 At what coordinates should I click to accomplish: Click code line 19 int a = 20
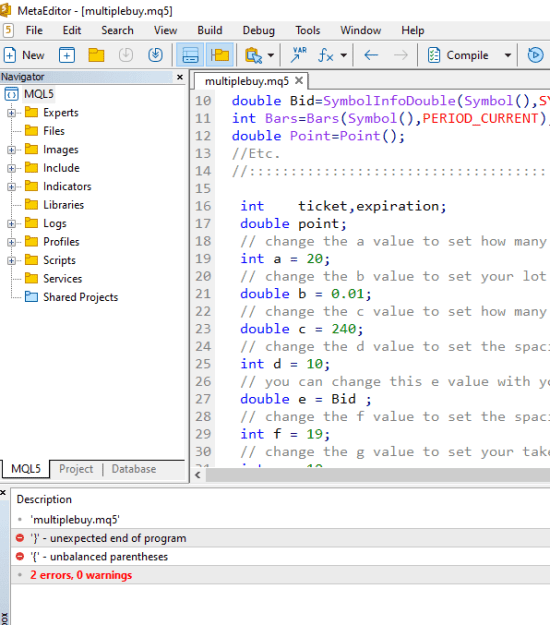click(x=285, y=259)
